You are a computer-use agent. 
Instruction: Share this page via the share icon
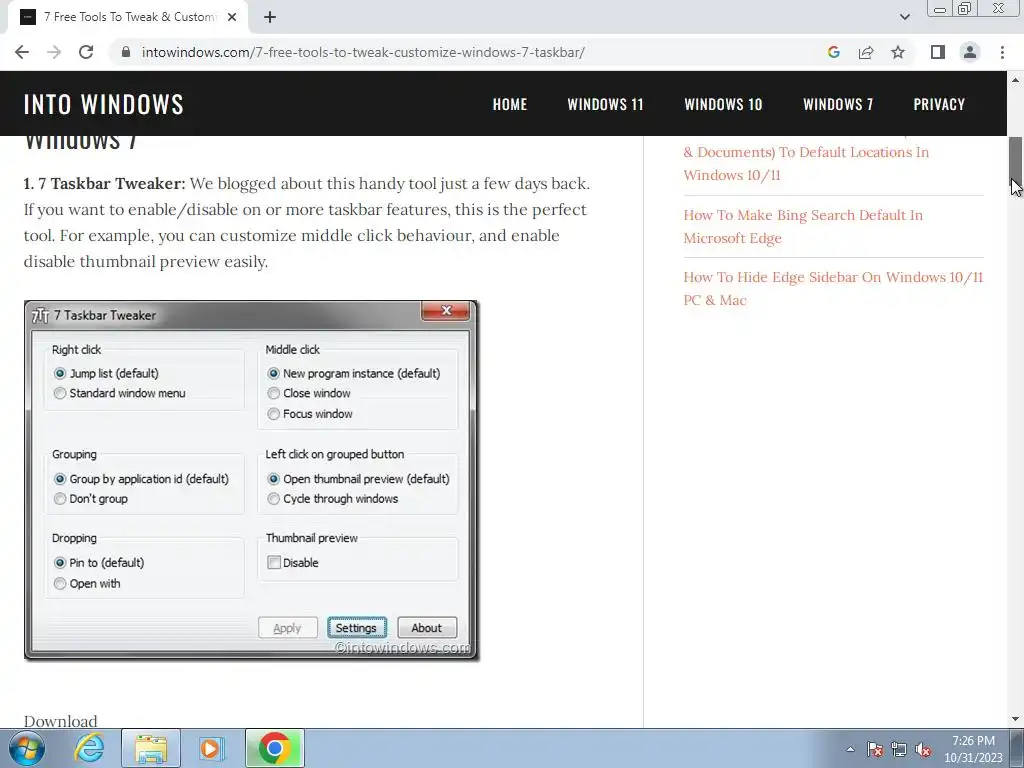866,52
